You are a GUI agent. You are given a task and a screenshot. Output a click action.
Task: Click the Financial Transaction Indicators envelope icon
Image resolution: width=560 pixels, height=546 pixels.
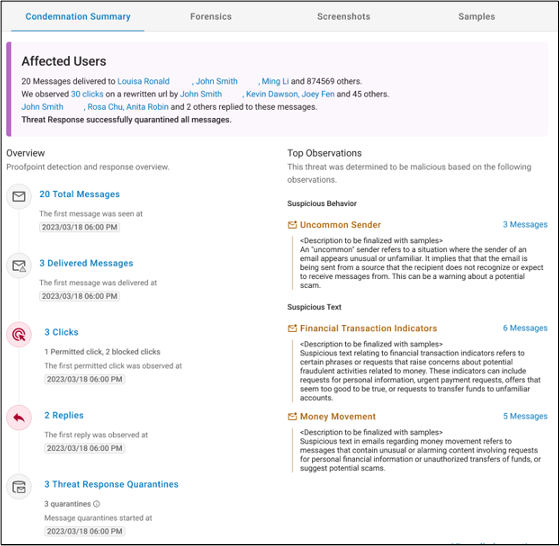pyautogui.click(x=292, y=328)
